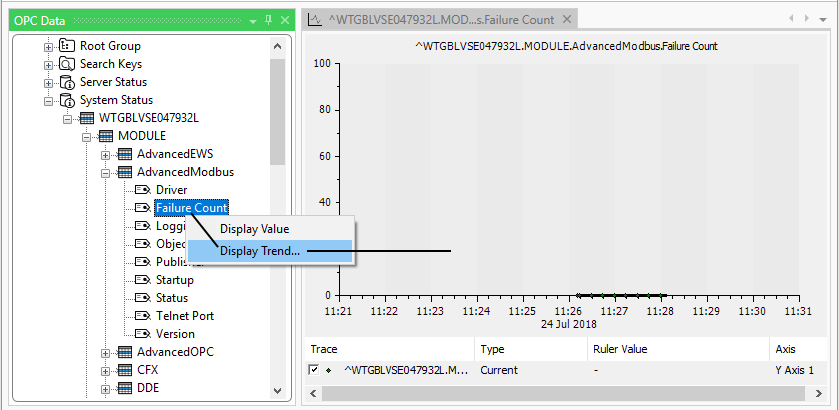Click the Server Status icon

tap(67, 82)
